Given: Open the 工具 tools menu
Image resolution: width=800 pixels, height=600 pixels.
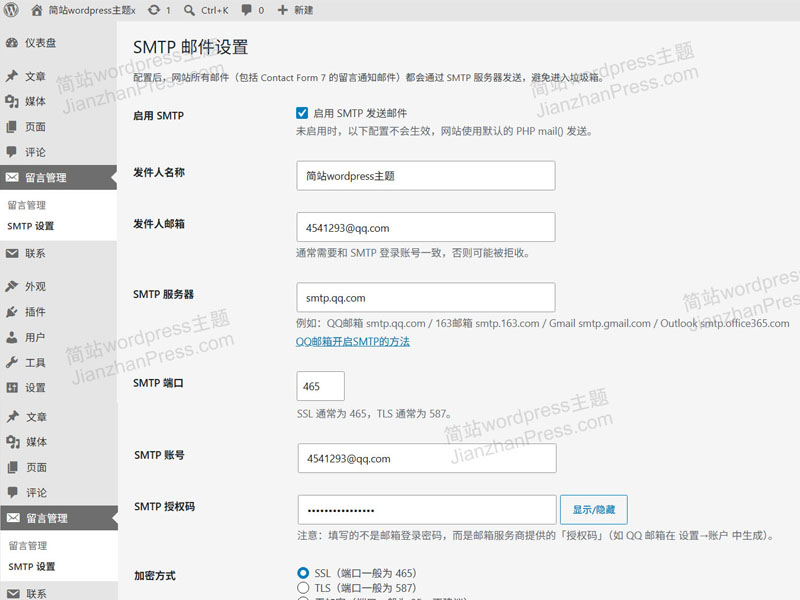Looking at the screenshot, I should tap(26, 363).
